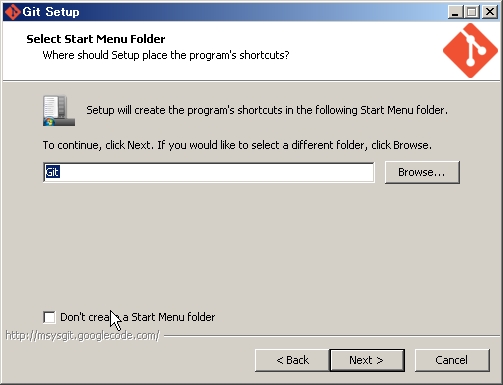
Task: Go to previous step with < Back
Action: point(292,360)
